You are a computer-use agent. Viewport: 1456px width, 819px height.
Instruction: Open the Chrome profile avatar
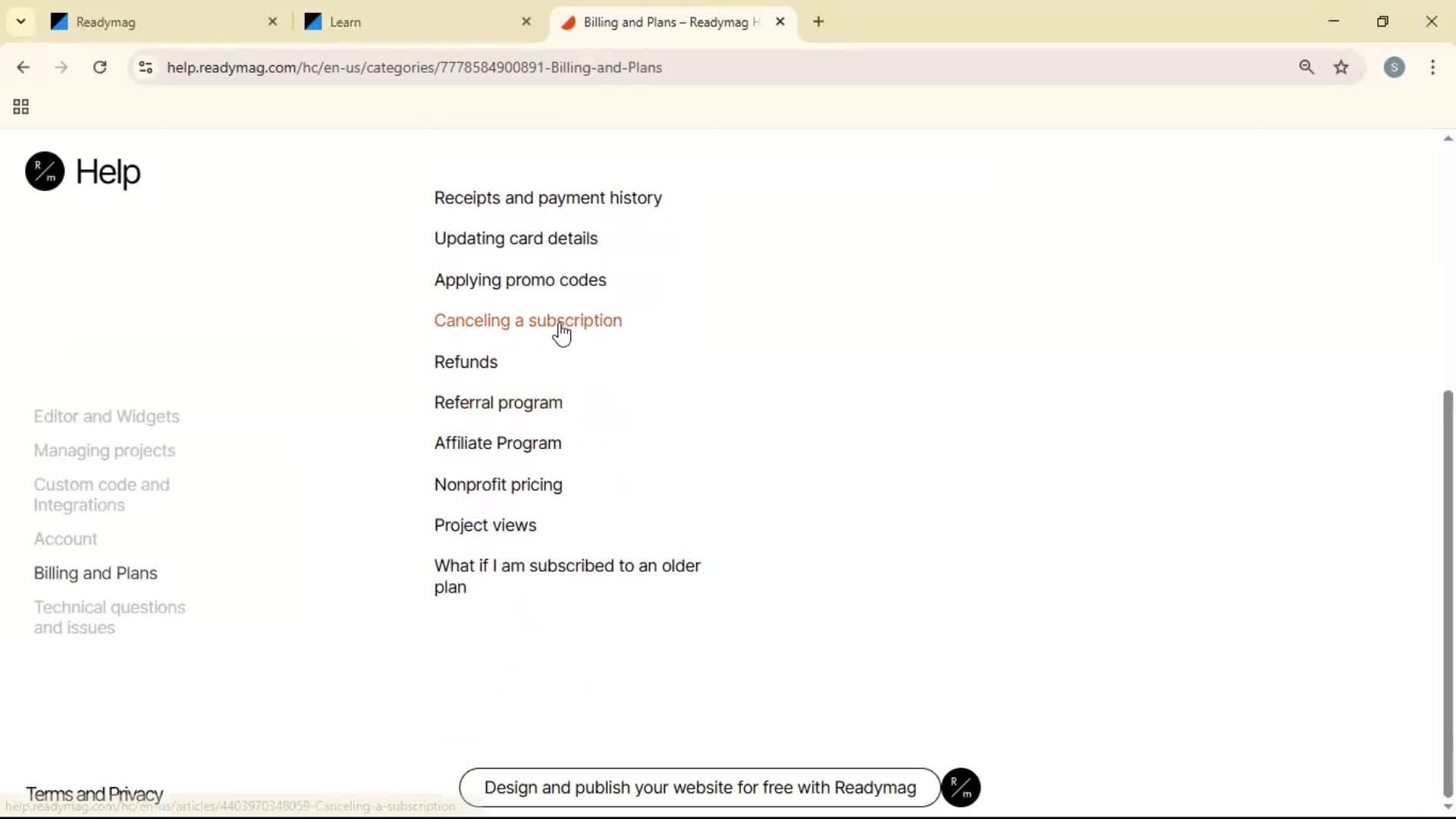click(x=1395, y=67)
